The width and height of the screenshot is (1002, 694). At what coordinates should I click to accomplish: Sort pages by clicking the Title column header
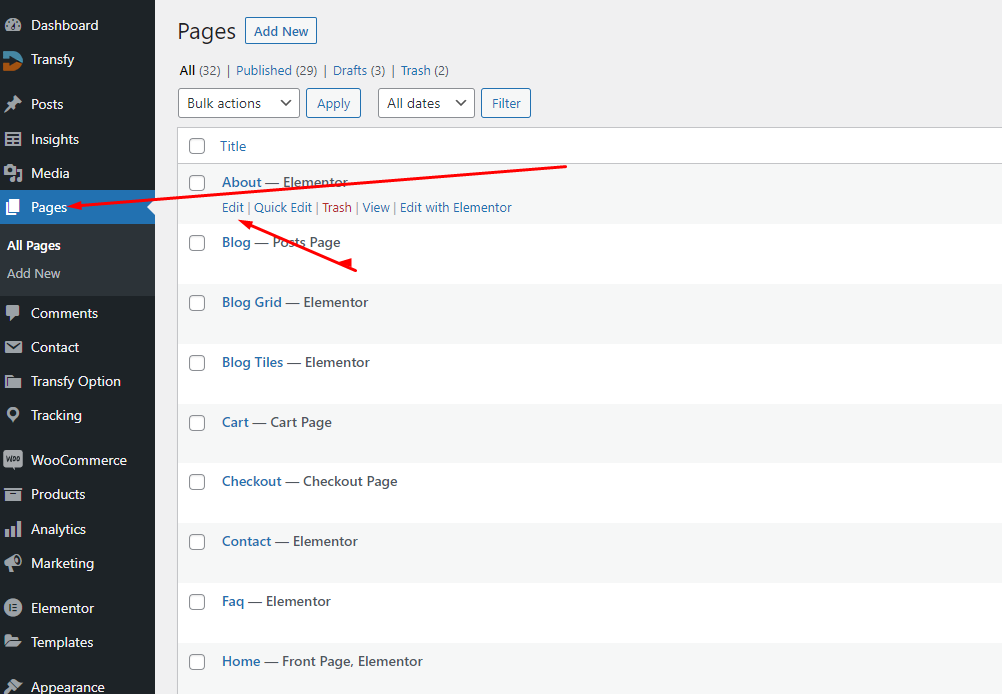click(232, 146)
